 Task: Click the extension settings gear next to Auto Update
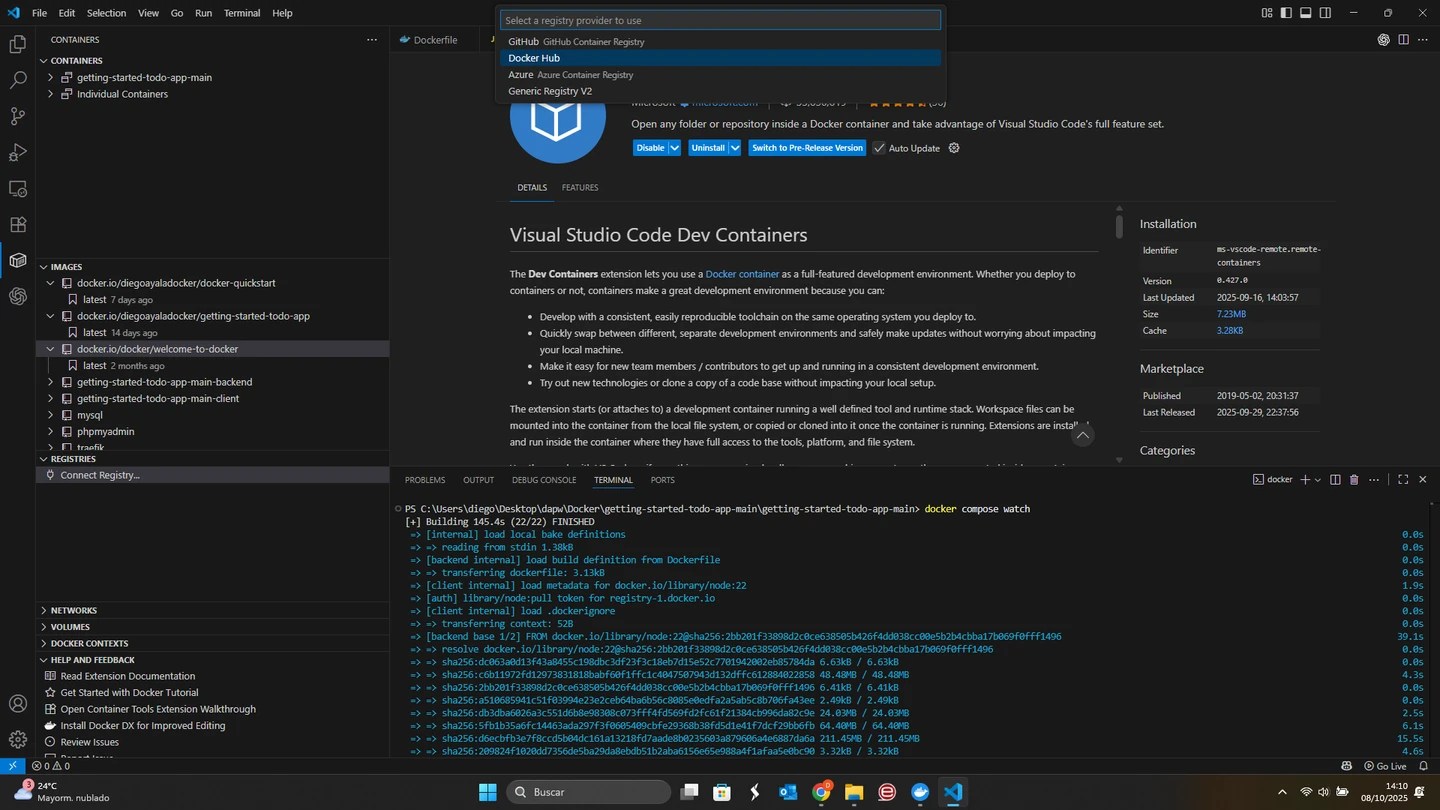[954, 148]
